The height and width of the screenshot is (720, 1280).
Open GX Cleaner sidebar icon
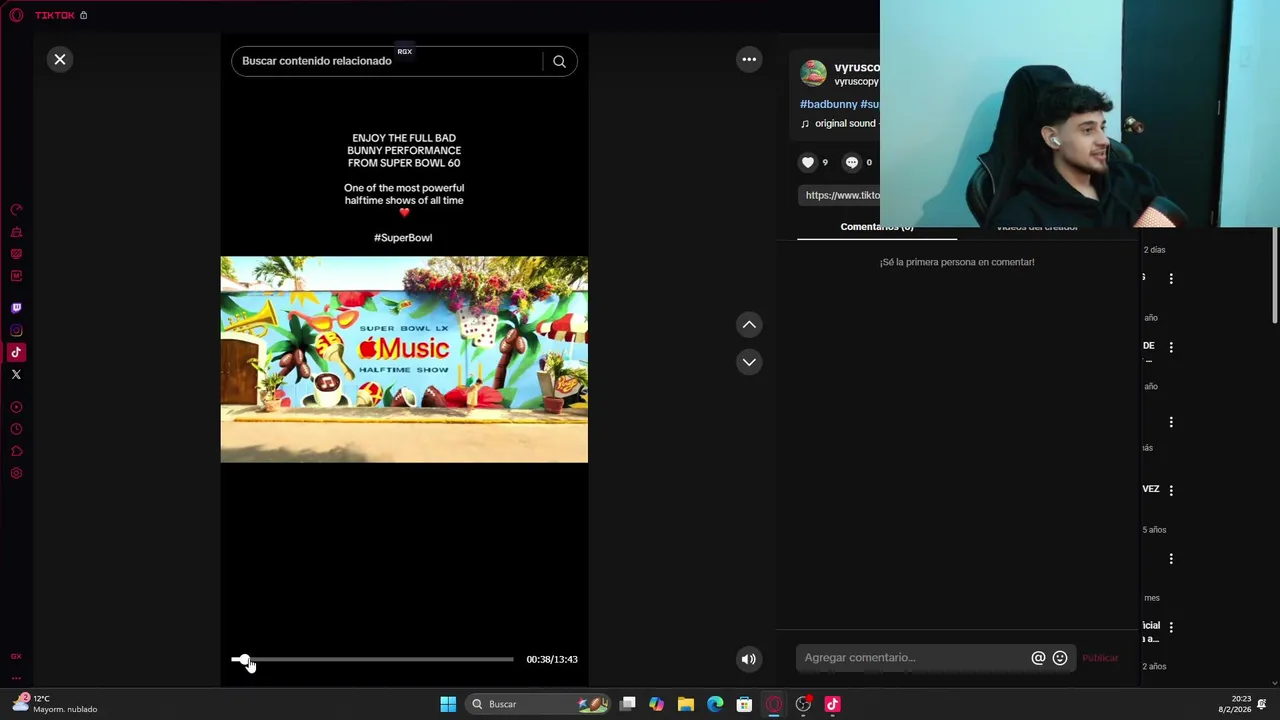[x=16, y=232]
